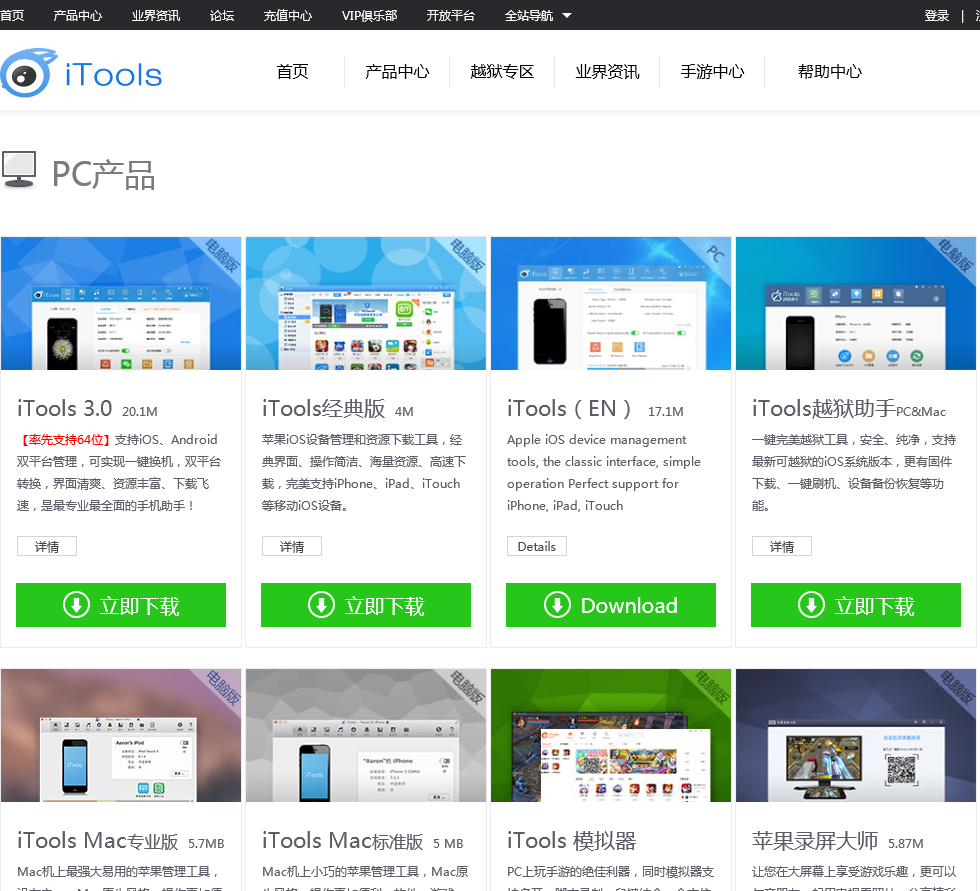The height and width of the screenshot is (891, 980).
Task: Click the iTools越狱助手 title
Action: click(824, 409)
